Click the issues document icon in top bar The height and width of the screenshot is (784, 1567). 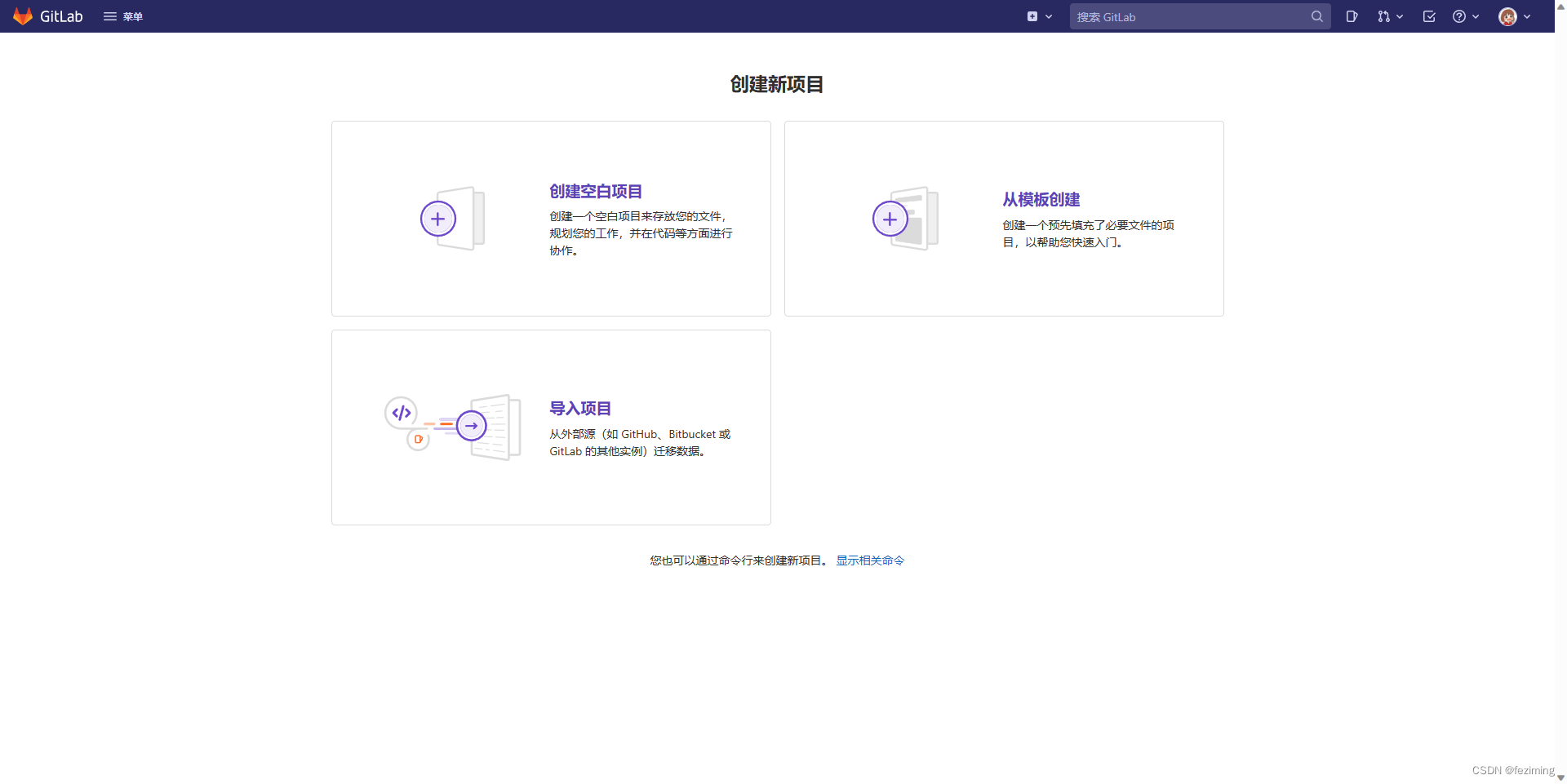[1352, 16]
